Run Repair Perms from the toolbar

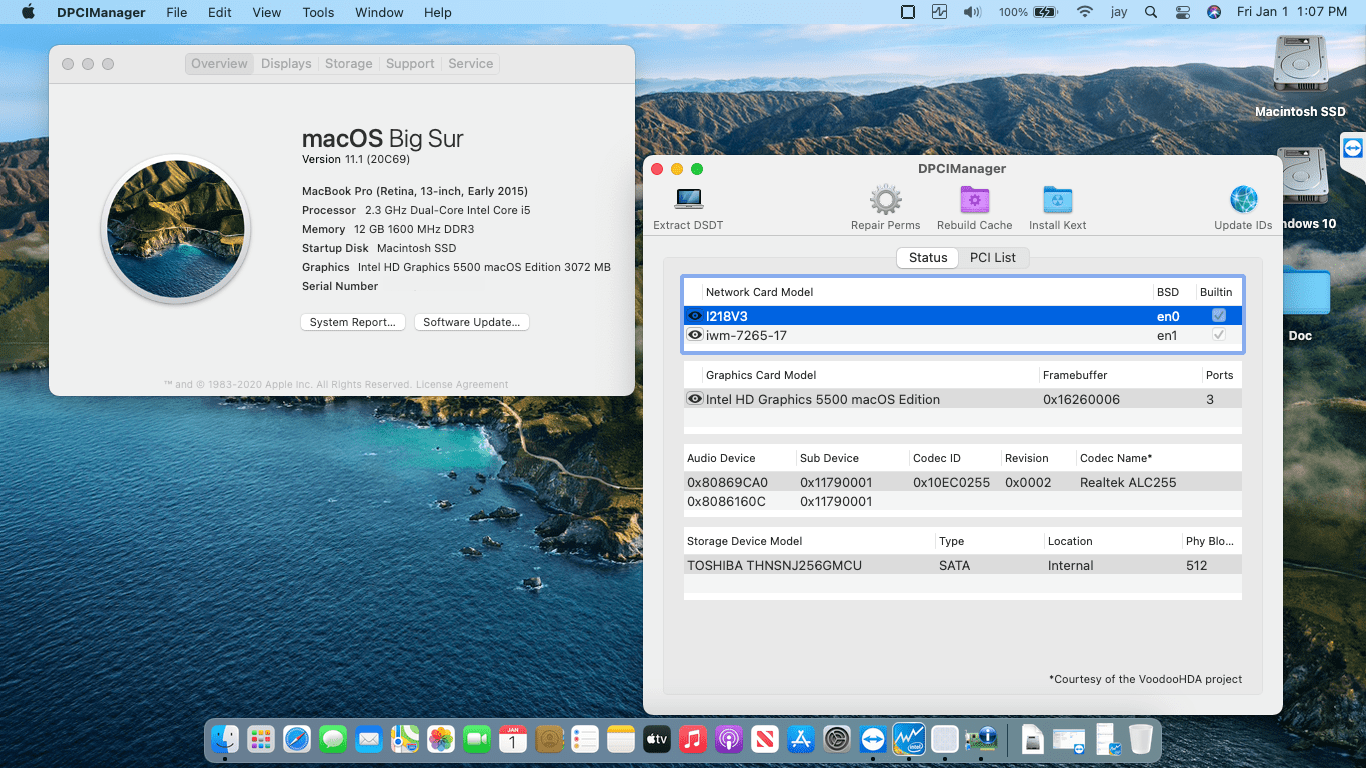coord(886,199)
